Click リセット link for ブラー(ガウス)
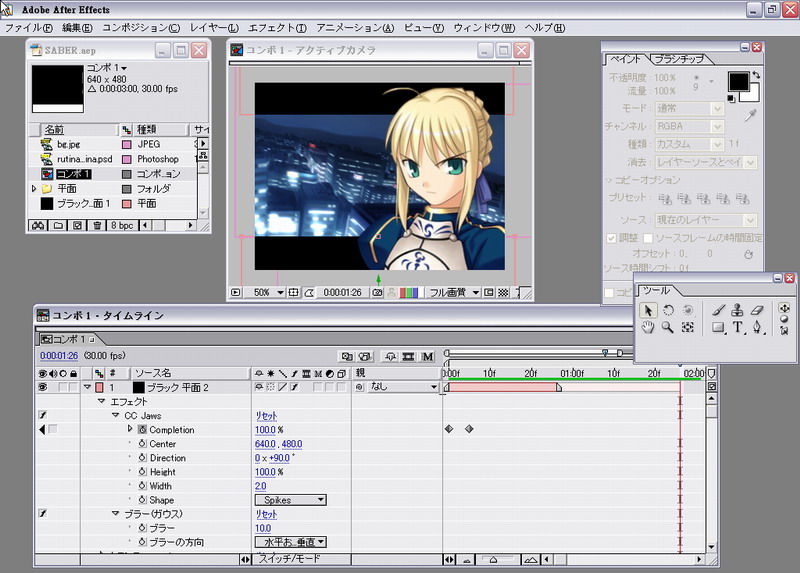 click(266, 514)
